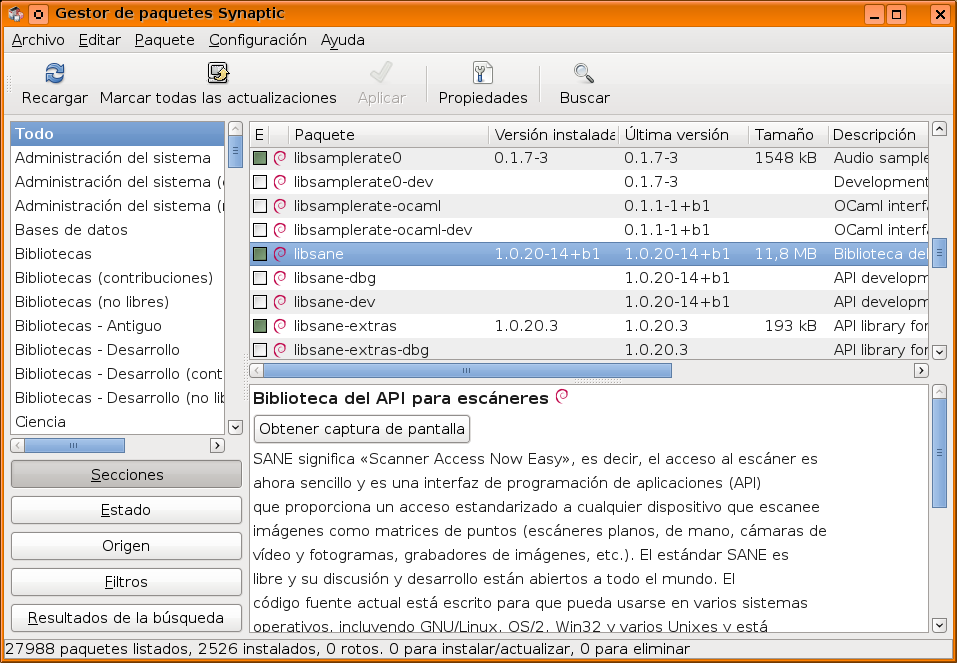Click sections list scroll-down arrow
The height and width of the screenshot is (663, 957).
235,427
